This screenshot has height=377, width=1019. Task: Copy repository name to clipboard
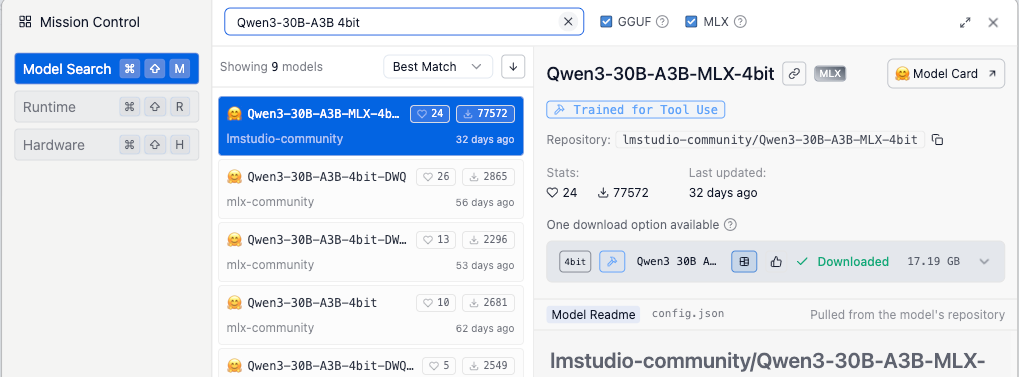(x=937, y=140)
